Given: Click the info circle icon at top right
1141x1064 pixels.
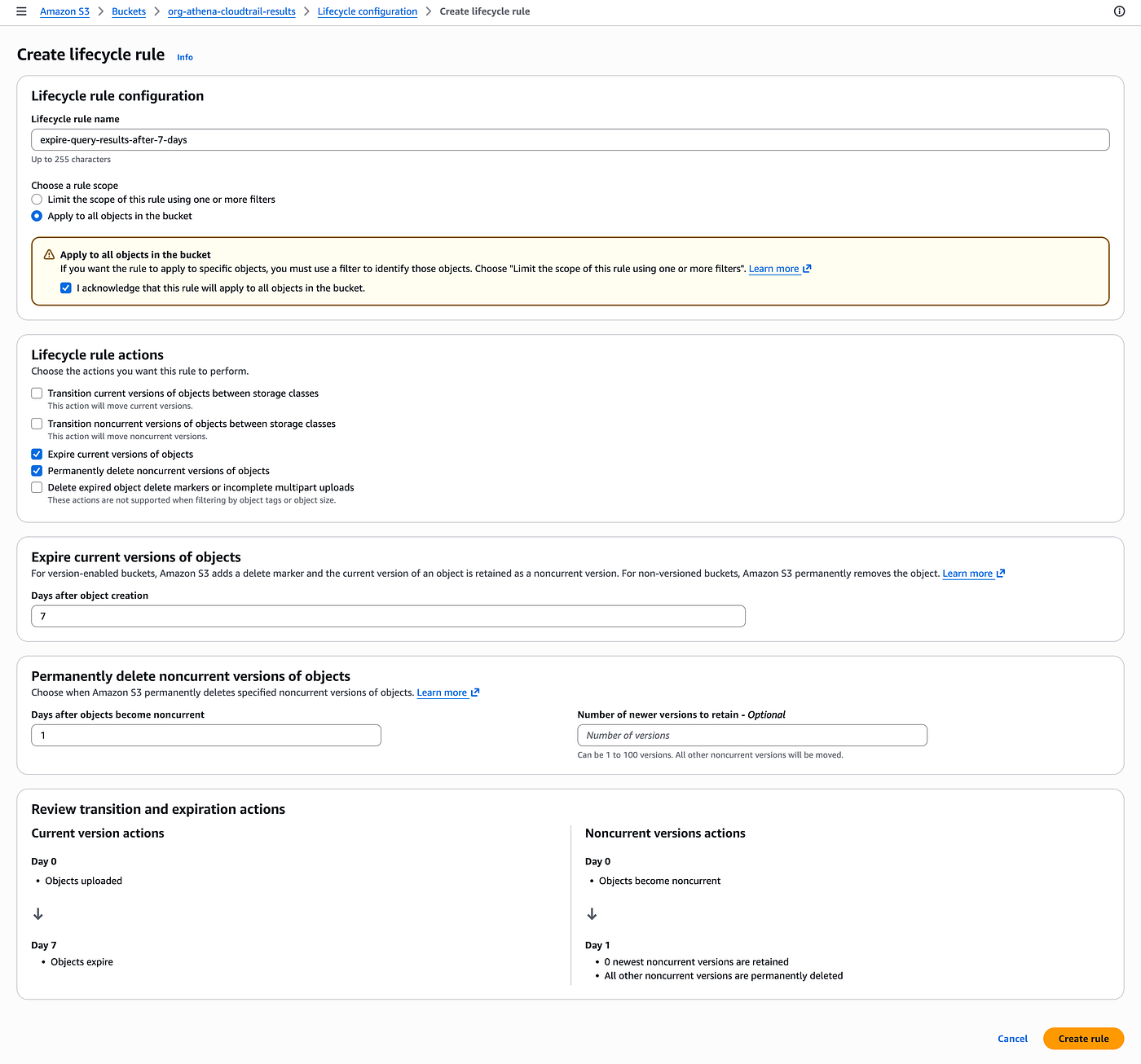Looking at the screenshot, I should pos(1119,11).
